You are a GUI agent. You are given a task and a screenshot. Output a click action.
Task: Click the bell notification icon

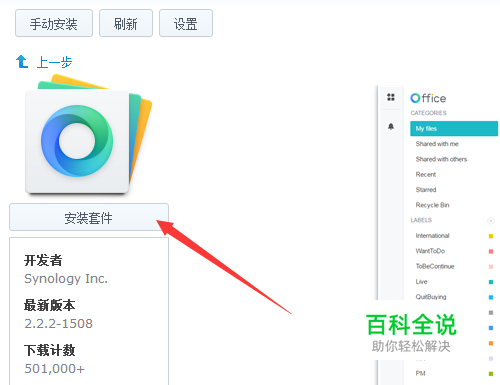coord(391,127)
